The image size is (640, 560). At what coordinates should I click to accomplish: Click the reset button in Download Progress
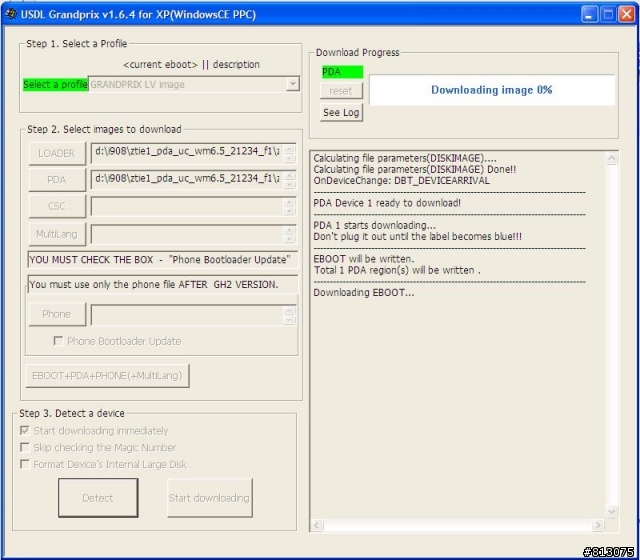(341, 91)
